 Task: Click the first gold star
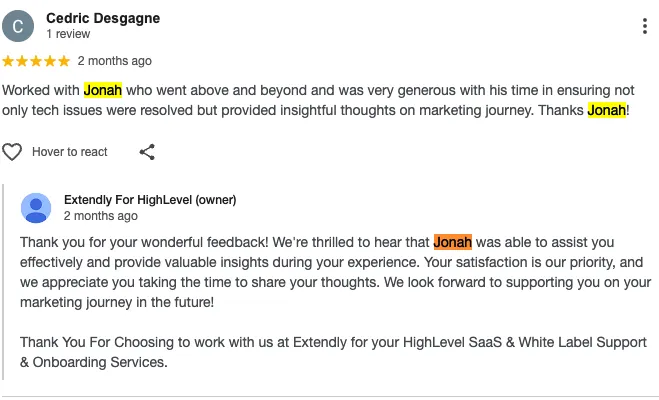[x=8, y=61]
